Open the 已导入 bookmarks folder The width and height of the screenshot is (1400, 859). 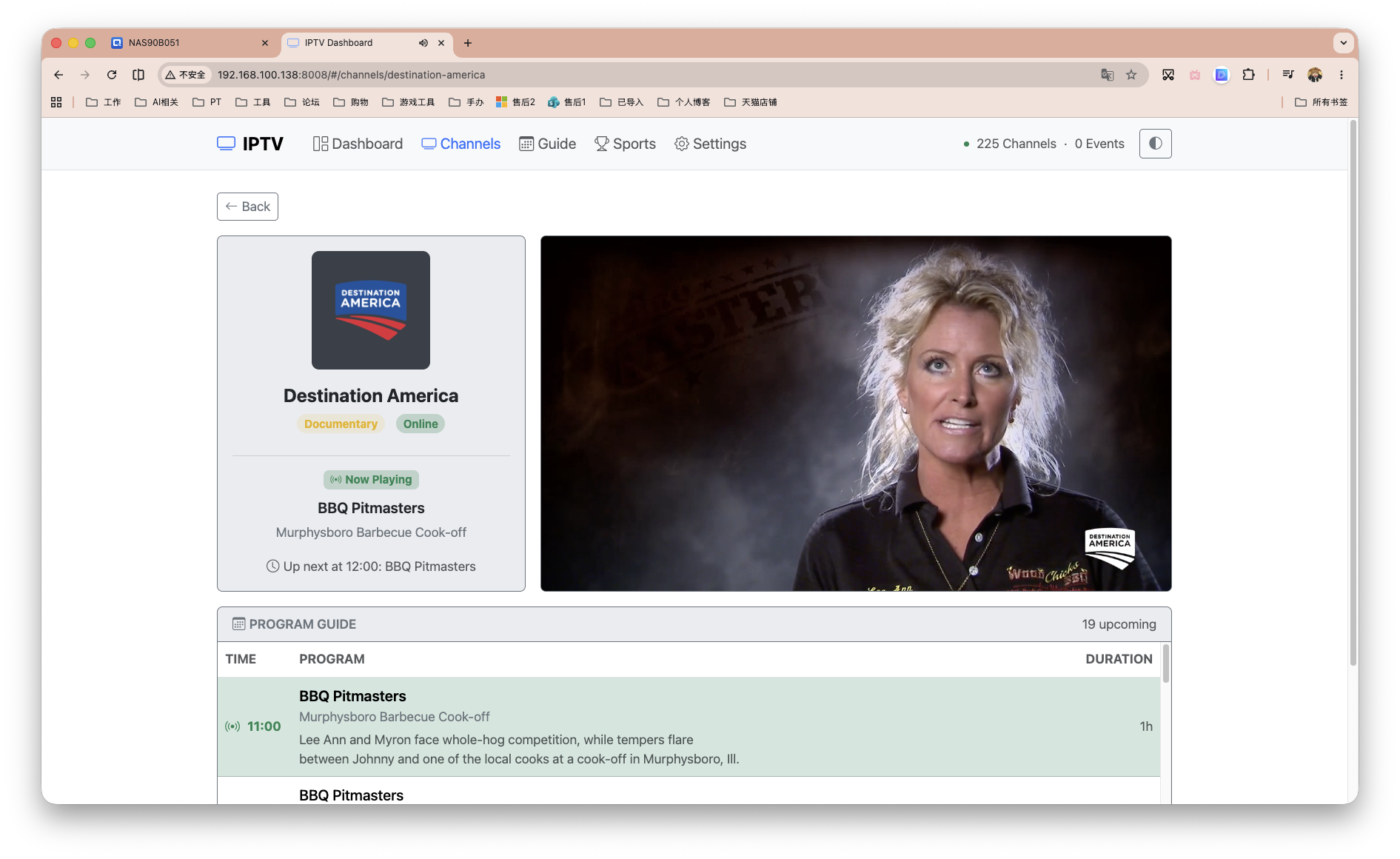(622, 102)
